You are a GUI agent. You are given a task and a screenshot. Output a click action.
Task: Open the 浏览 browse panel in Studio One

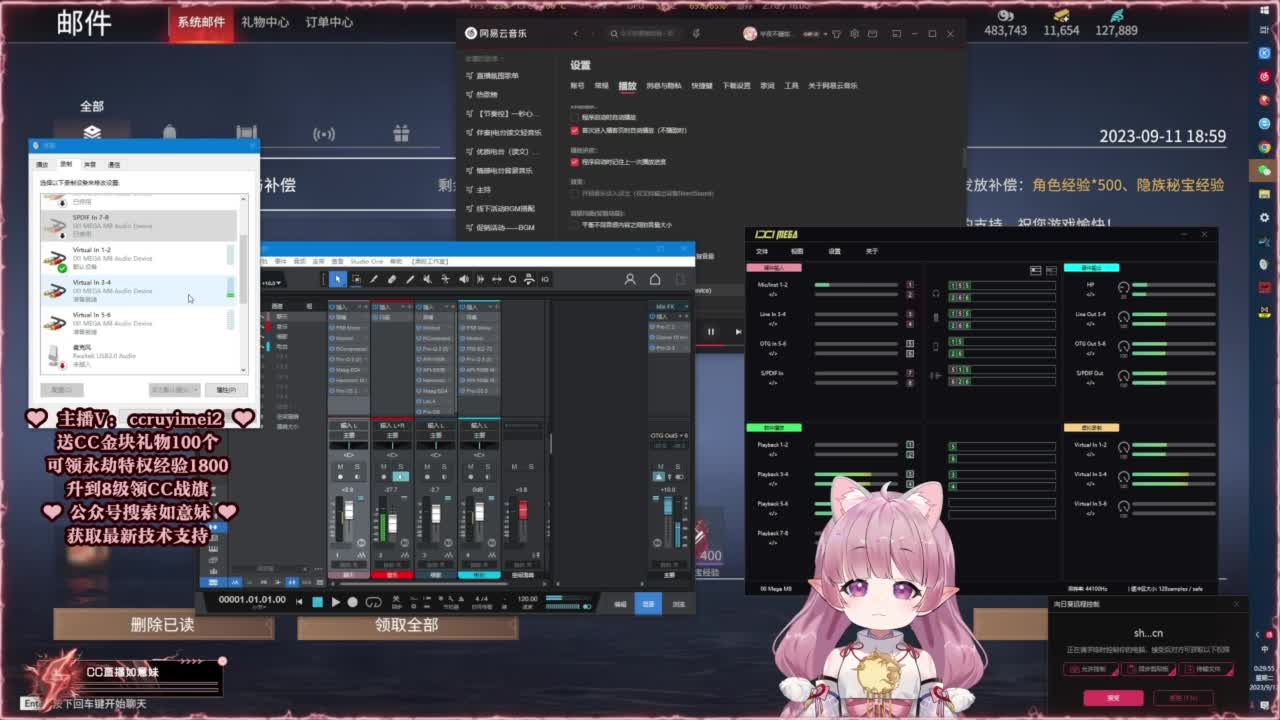click(x=679, y=604)
